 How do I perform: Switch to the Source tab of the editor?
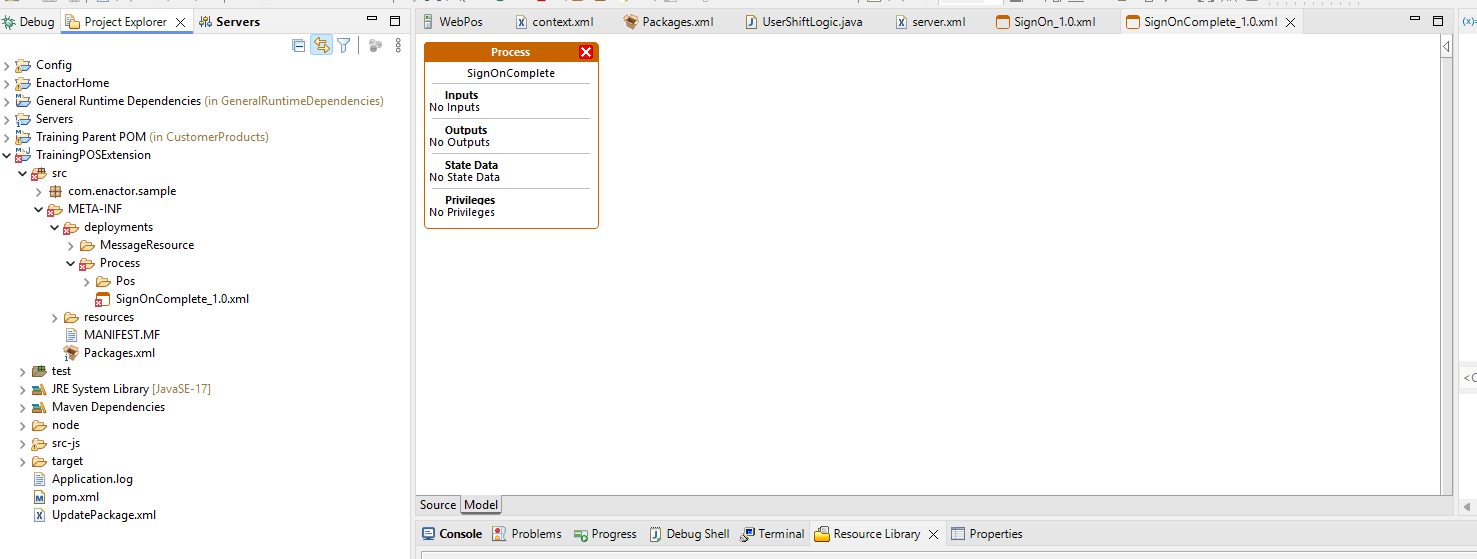tap(437, 505)
